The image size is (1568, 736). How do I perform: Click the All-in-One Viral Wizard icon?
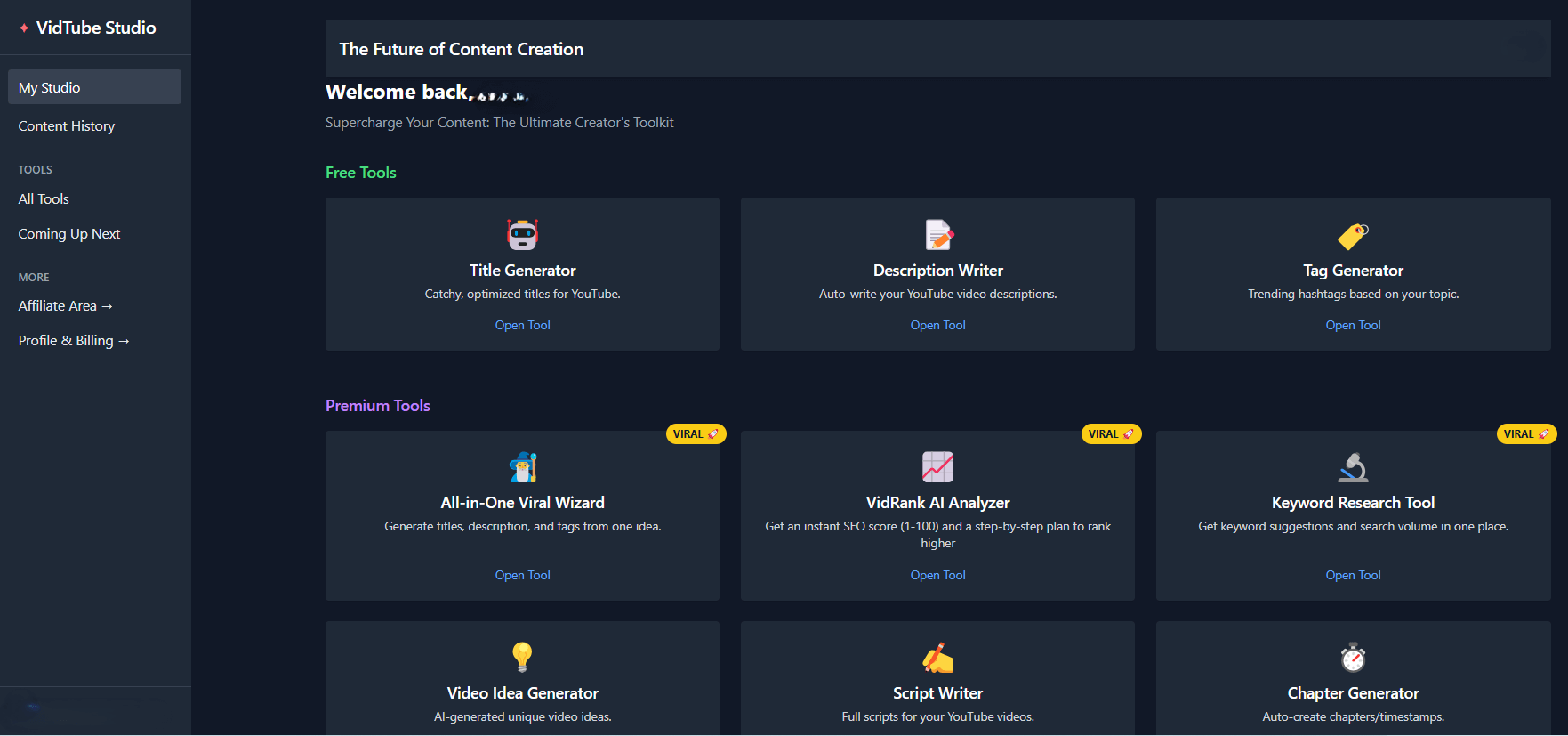(522, 467)
